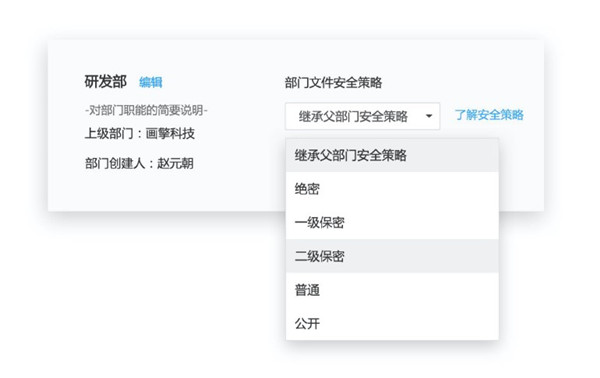Viewport: 600px width, 378px height.
Task: Click the 对部门职能的简要说明 description text
Action: point(146,110)
